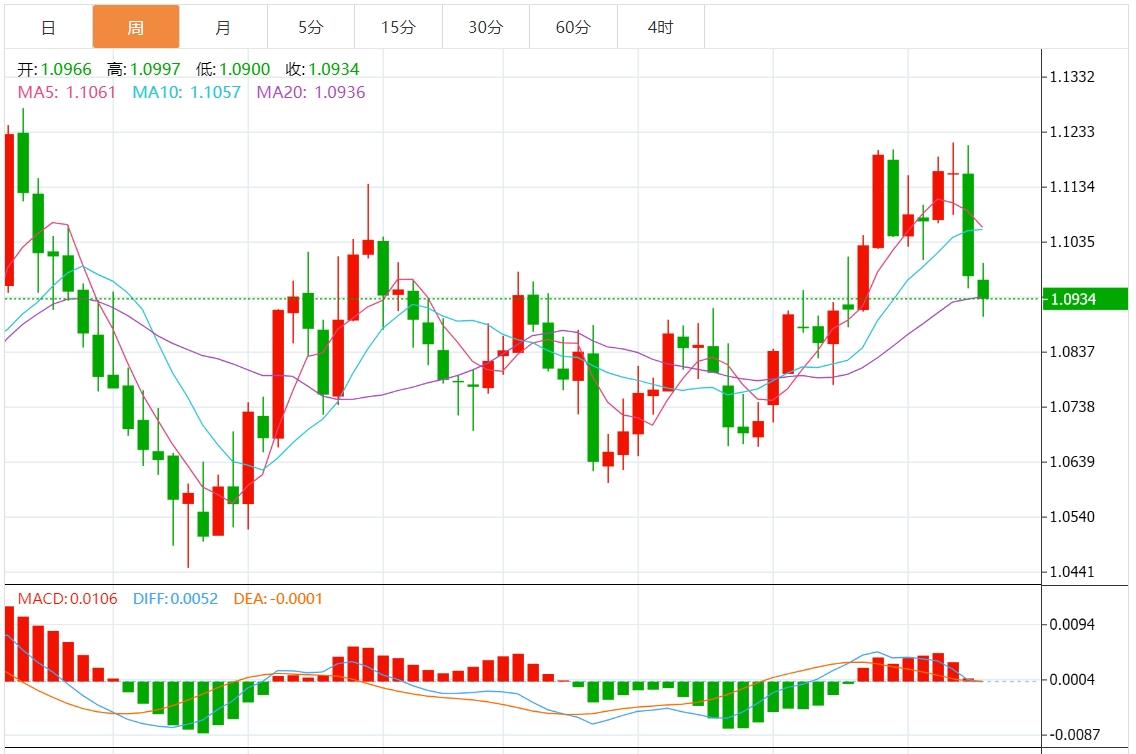
Task: Click the MA5: 1.1061 indicator label
Action: point(67,92)
